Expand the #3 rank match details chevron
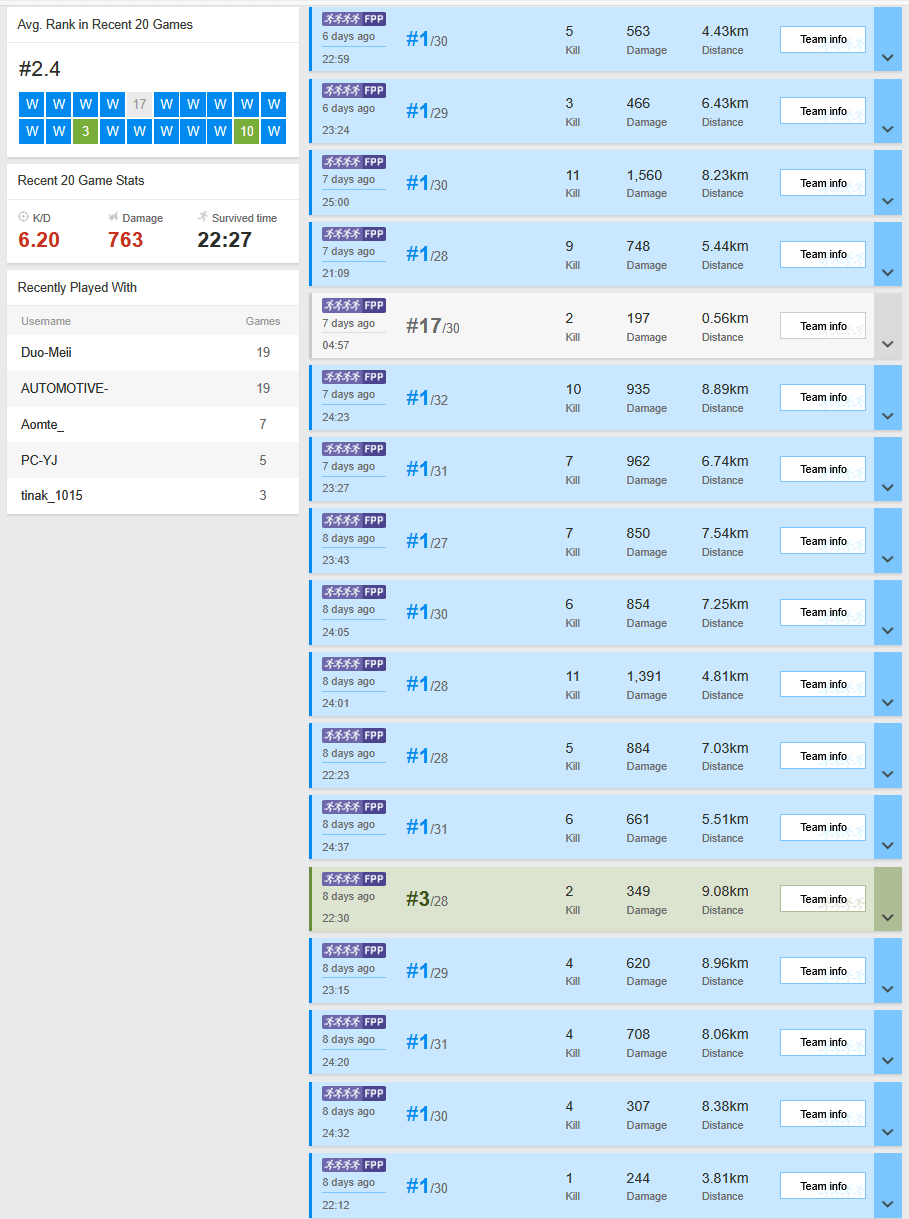The height and width of the screenshot is (1219, 909). click(x=887, y=917)
